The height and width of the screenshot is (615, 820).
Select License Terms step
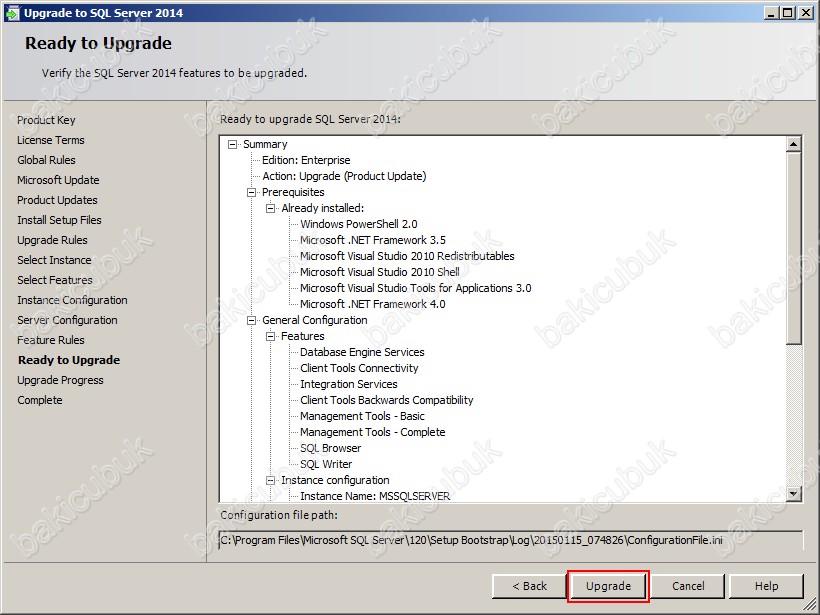pos(51,140)
